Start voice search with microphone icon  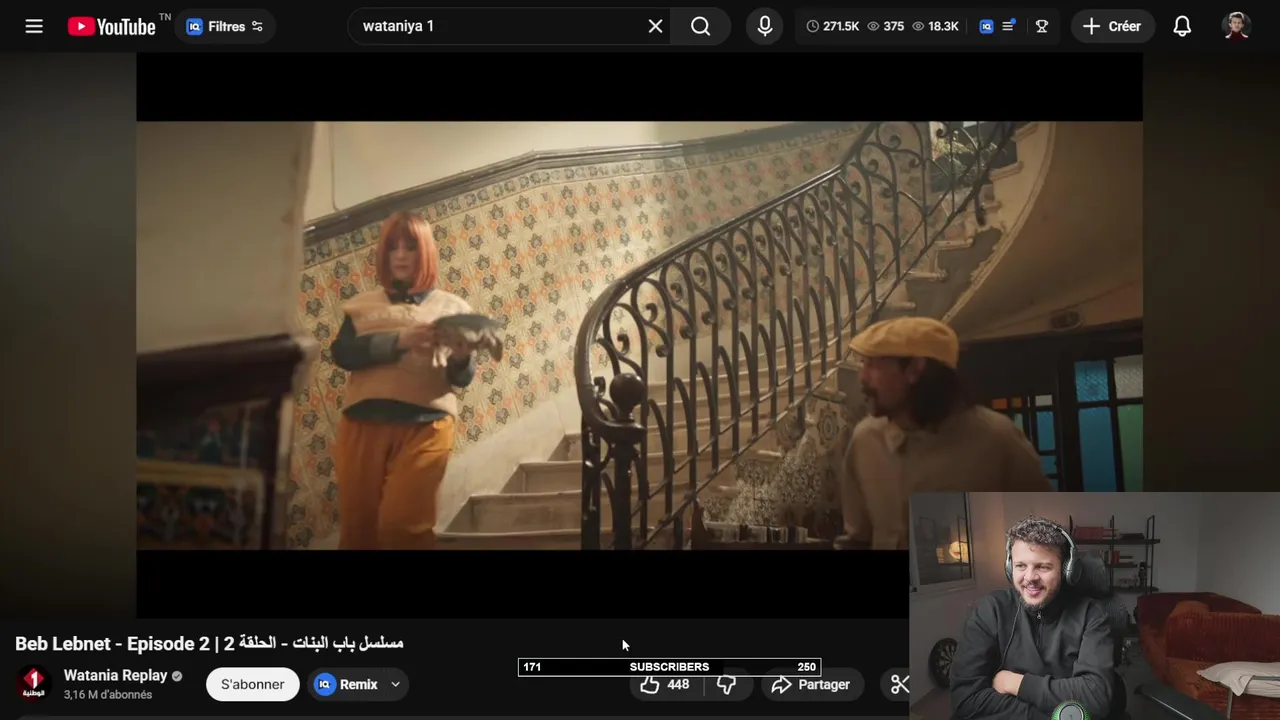(765, 26)
